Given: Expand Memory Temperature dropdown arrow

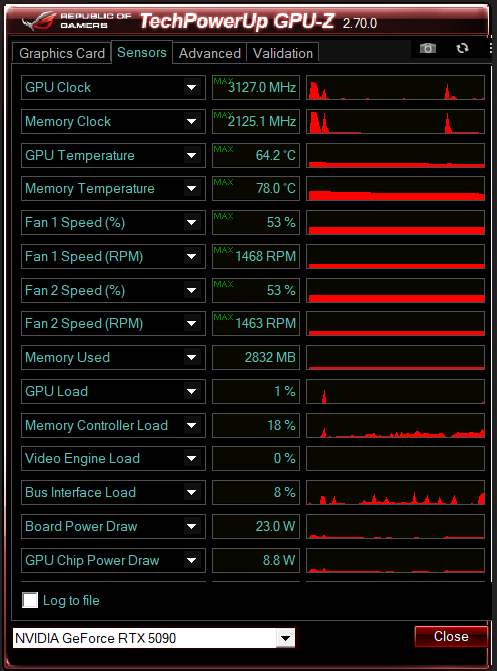Looking at the screenshot, I should coord(191,188).
